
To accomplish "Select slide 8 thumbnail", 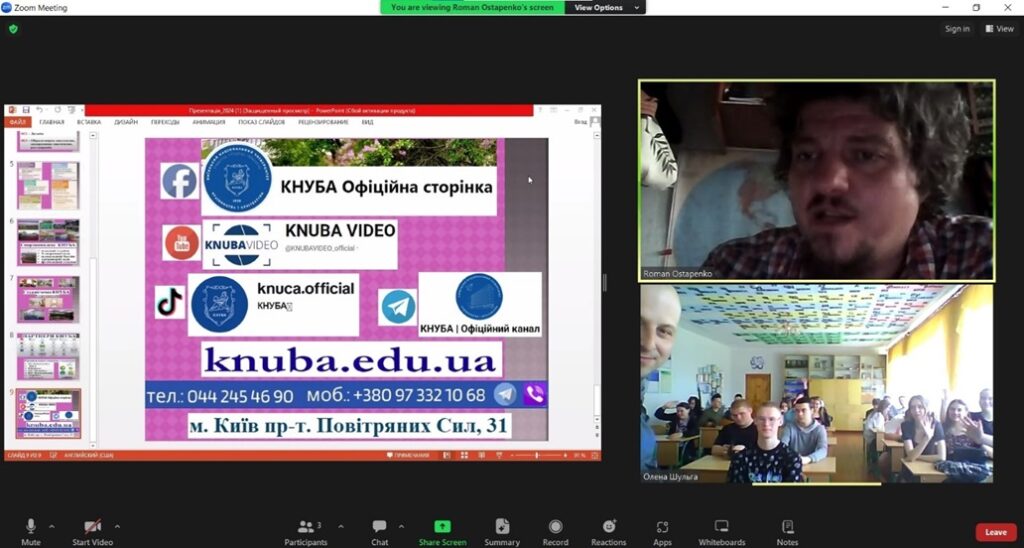I will (48, 356).
